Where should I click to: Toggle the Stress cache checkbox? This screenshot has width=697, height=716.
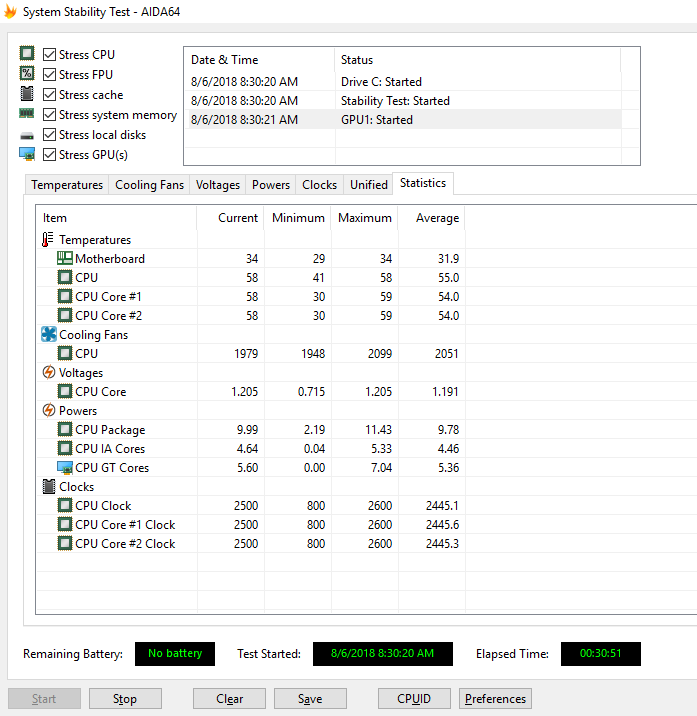pyautogui.click(x=49, y=95)
